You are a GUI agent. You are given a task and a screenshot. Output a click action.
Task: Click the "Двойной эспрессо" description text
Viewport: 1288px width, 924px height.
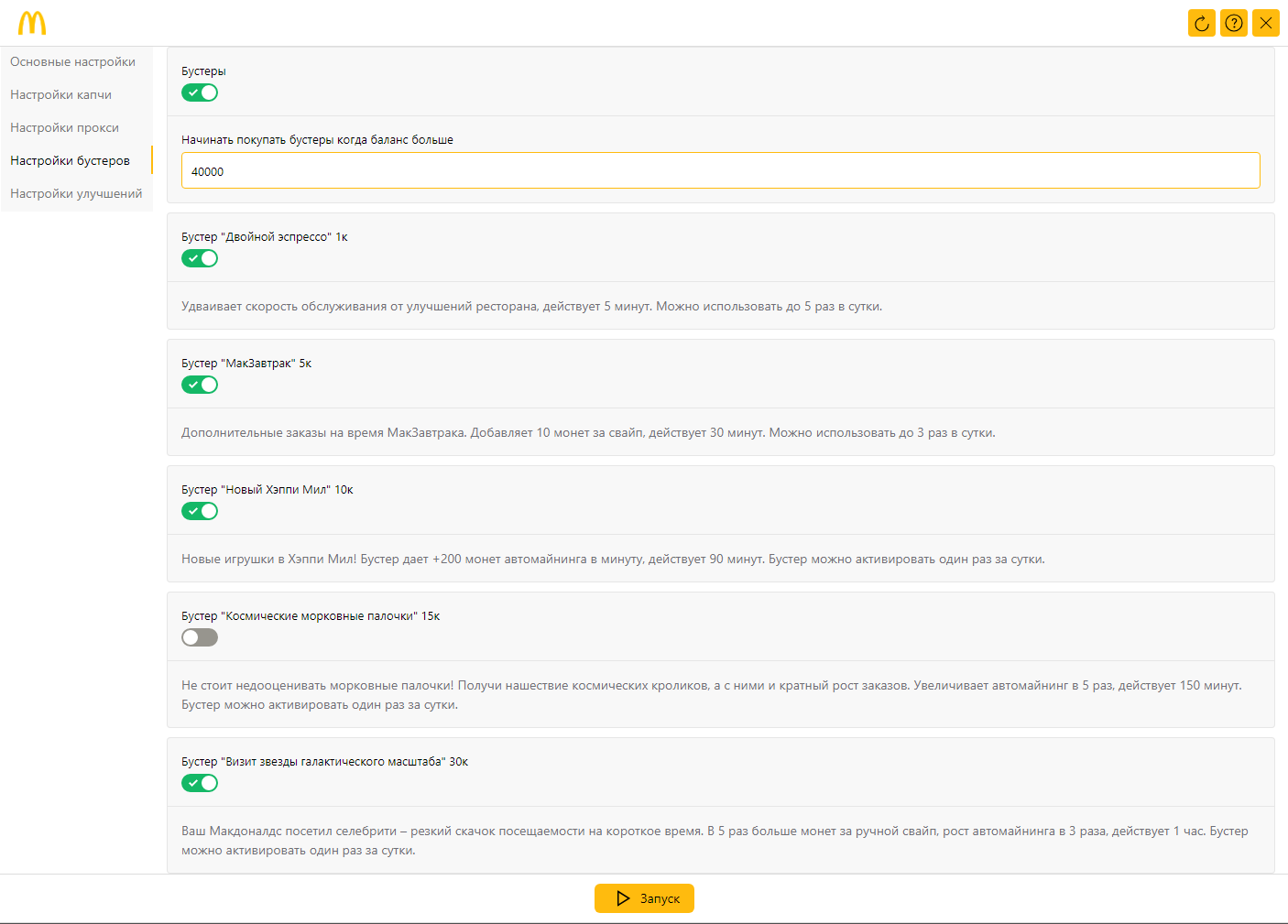[532, 307]
